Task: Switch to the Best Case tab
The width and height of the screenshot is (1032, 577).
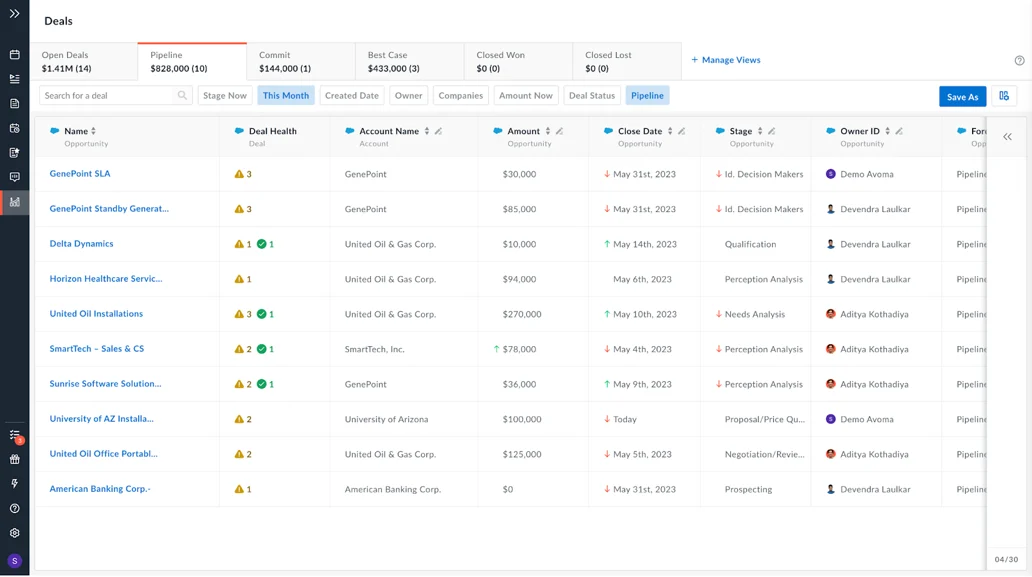Action: pyautogui.click(x=409, y=61)
